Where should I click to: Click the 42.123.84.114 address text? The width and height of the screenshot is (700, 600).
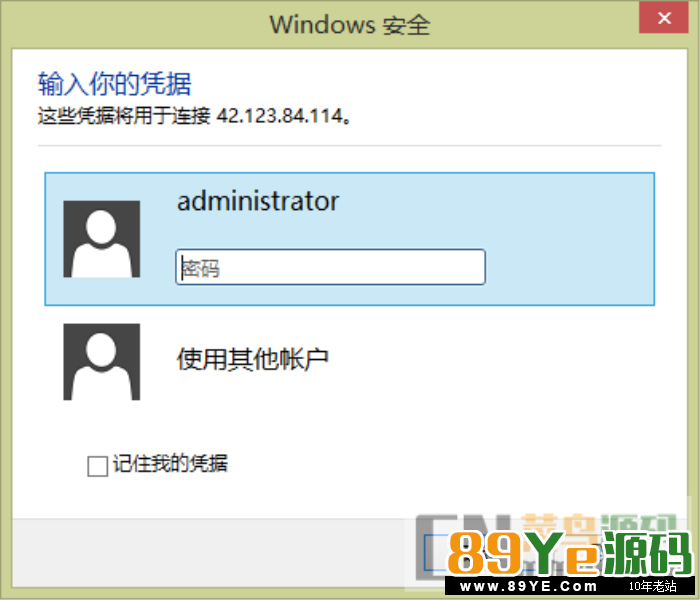pyautogui.click(x=279, y=116)
